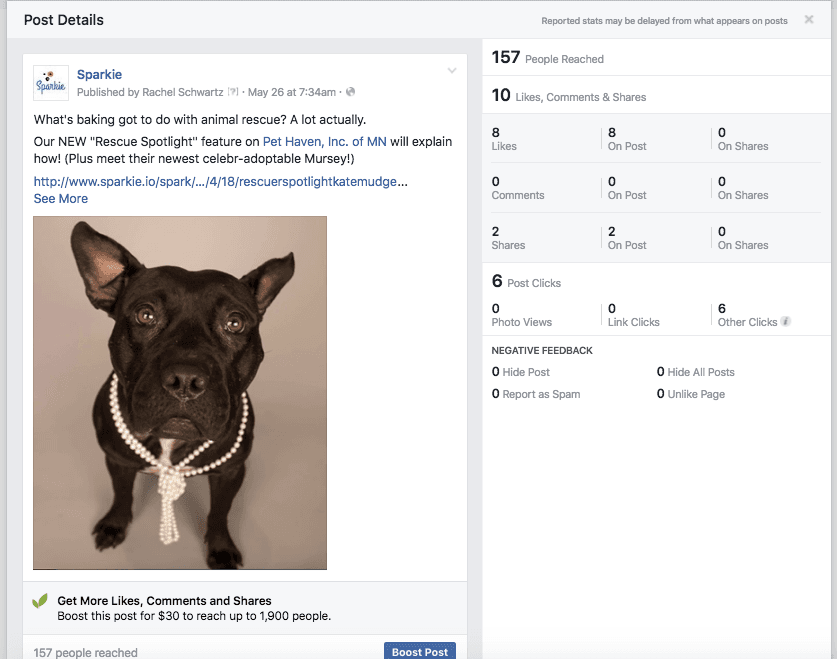Open the sparkie.io rescue spotlight URL
837x659 pixels.
(215, 182)
